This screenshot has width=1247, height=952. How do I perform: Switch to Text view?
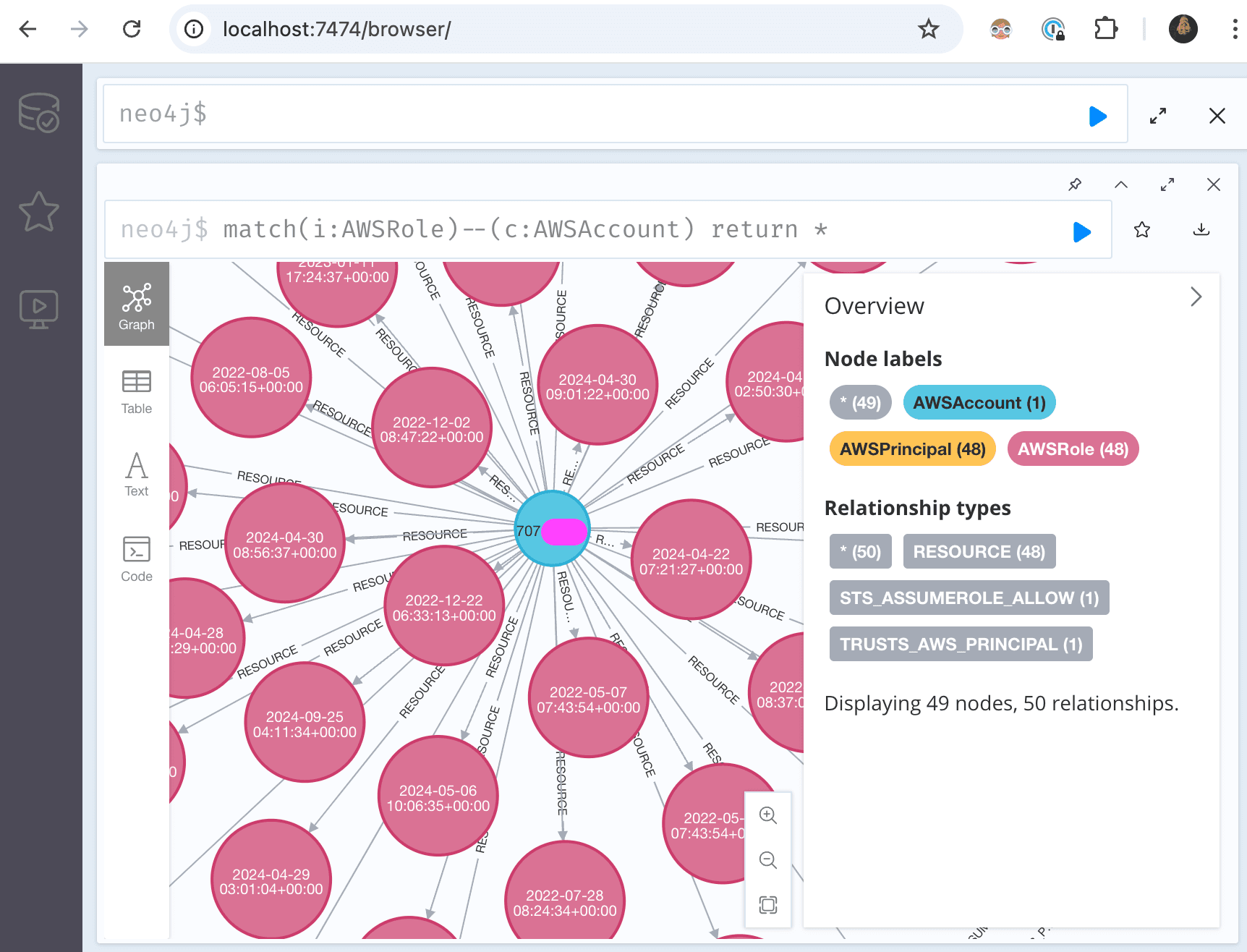click(x=137, y=475)
